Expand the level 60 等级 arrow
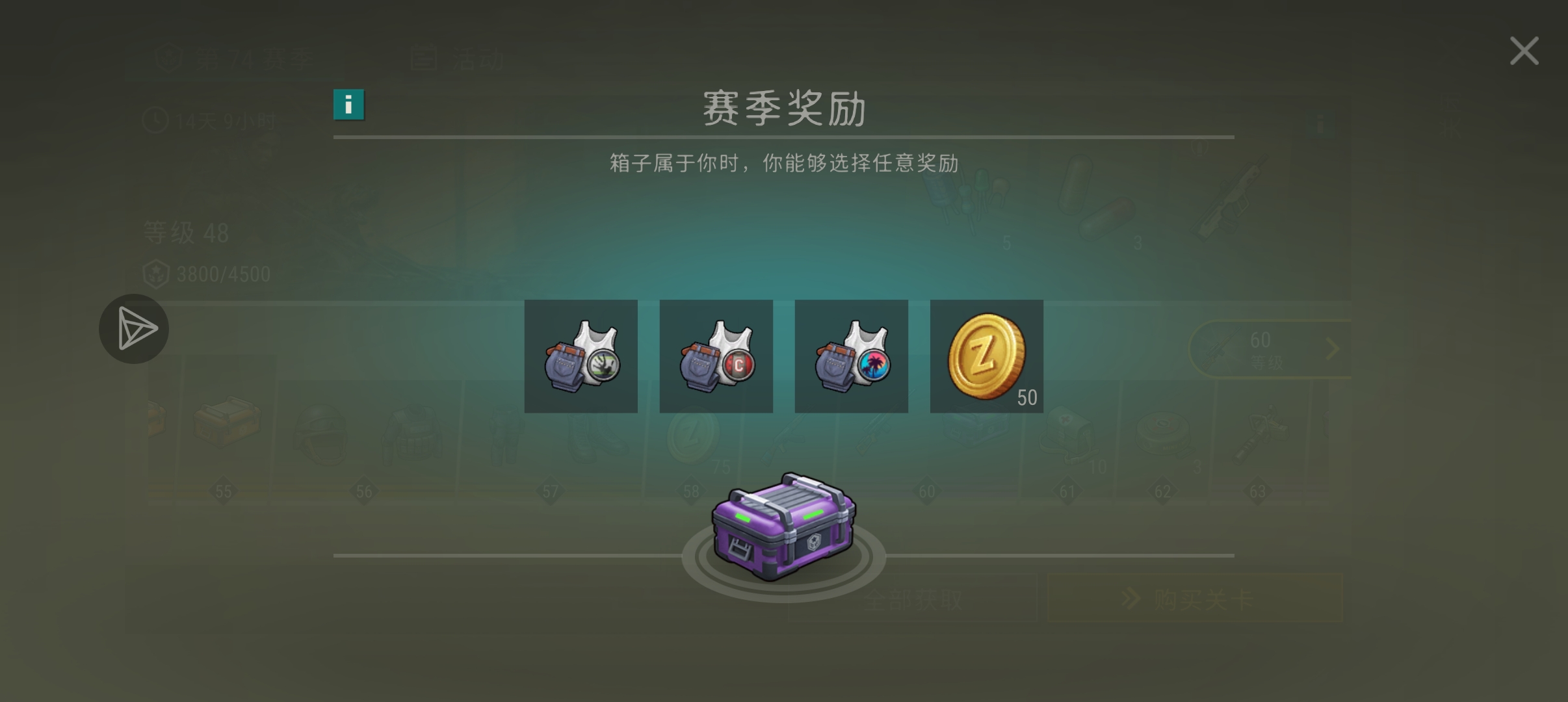1568x702 pixels. 1332,349
